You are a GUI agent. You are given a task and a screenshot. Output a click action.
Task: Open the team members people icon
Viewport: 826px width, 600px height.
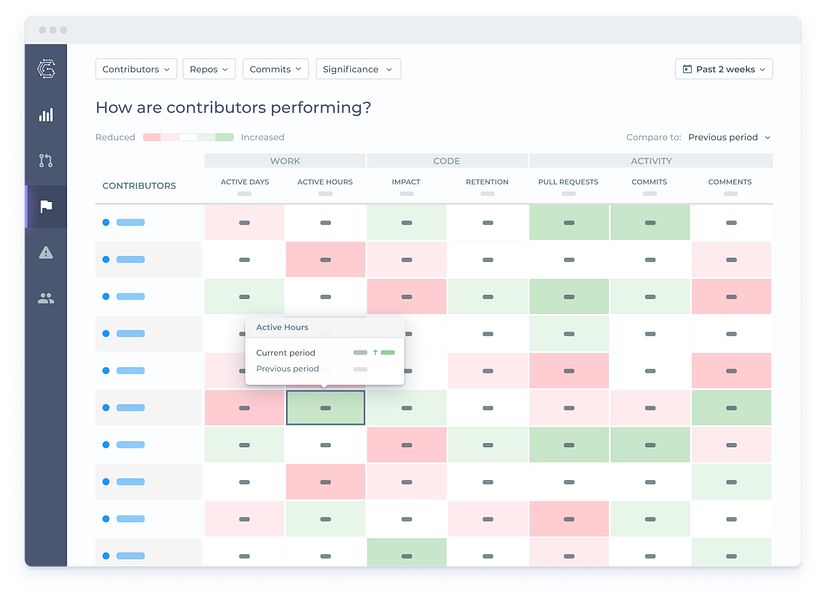coord(46,299)
